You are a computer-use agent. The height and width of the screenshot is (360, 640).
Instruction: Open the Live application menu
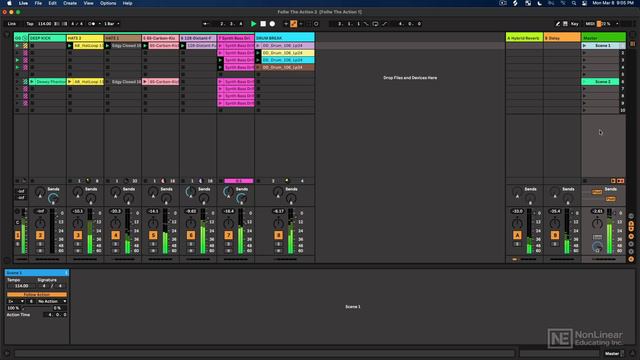(x=23, y=3)
